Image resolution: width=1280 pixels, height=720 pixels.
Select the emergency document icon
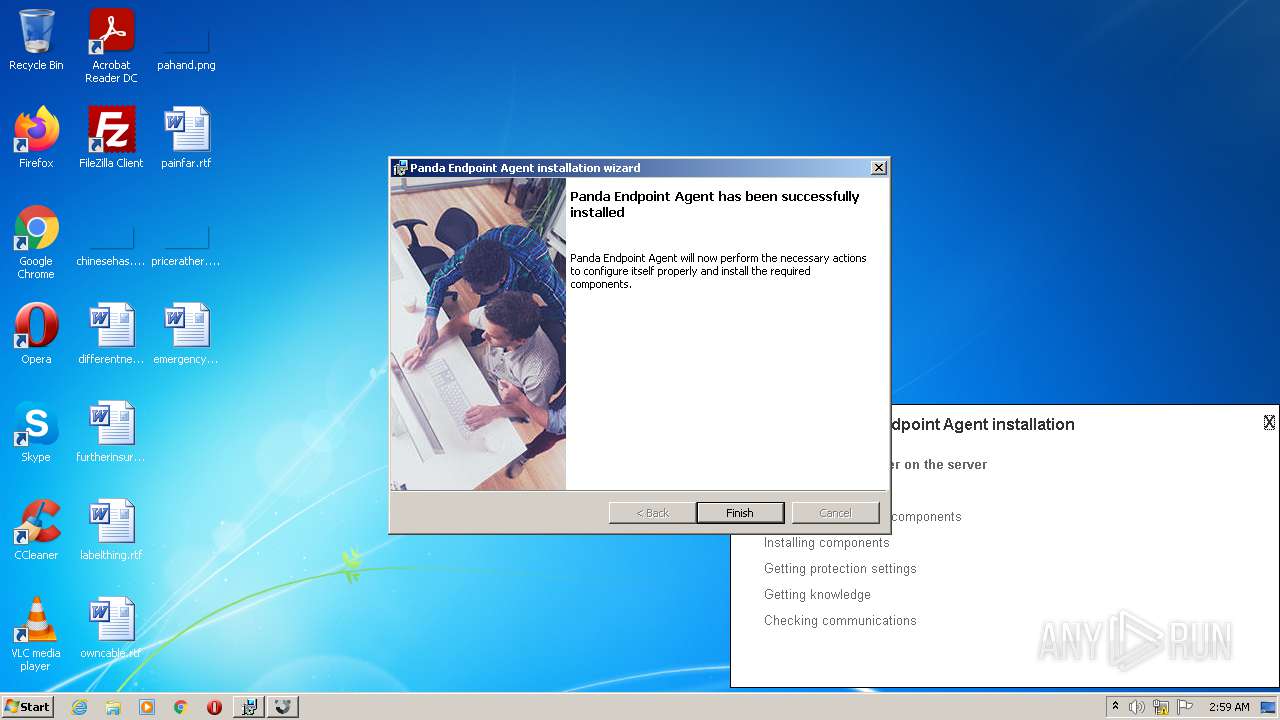tap(186, 334)
